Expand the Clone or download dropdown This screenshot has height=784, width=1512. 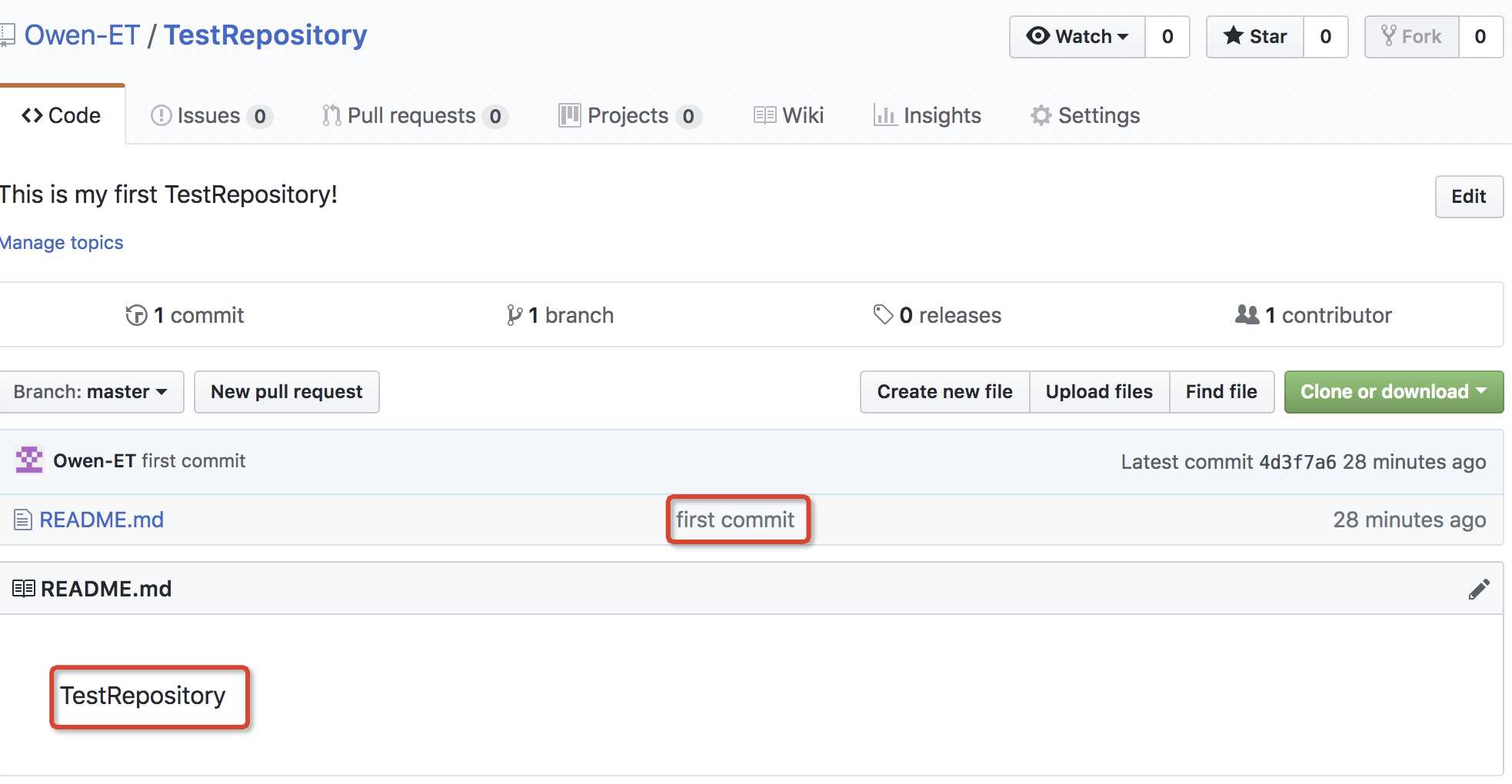tap(1394, 392)
